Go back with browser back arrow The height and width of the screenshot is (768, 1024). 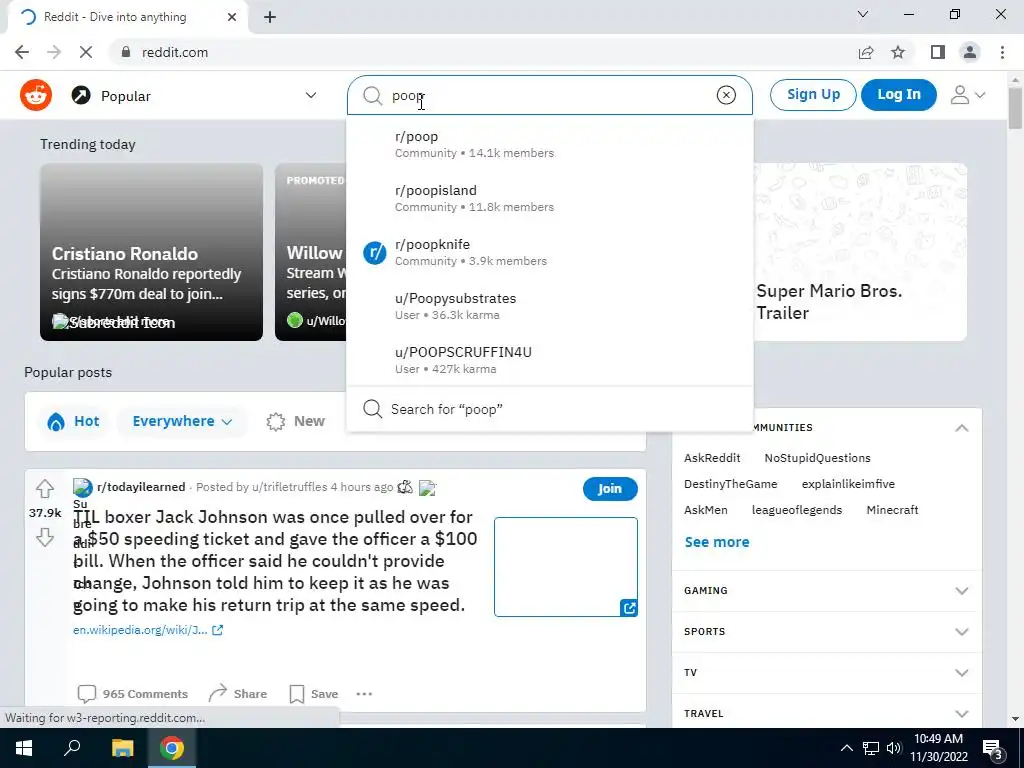pyautogui.click(x=22, y=52)
